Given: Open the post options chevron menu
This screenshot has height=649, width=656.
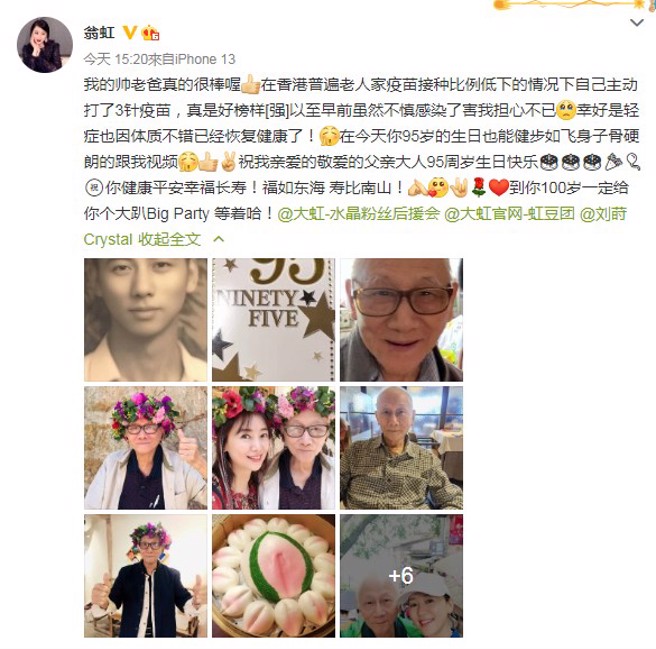Looking at the screenshot, I should click(636, 23).
